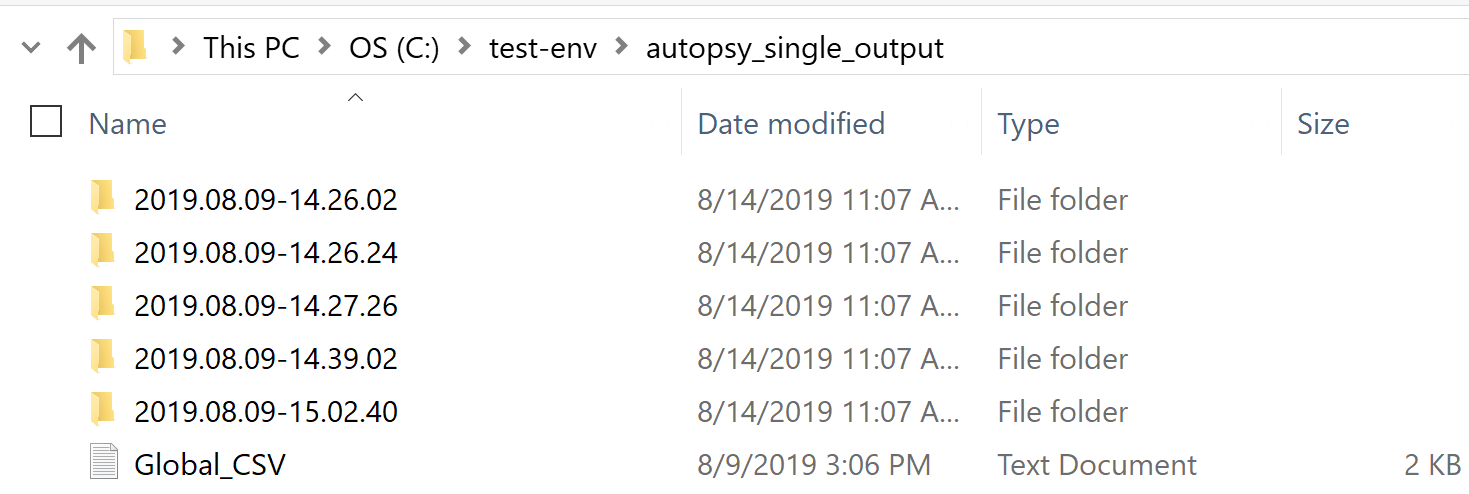Sort by Date modified column header

(790, 123)
